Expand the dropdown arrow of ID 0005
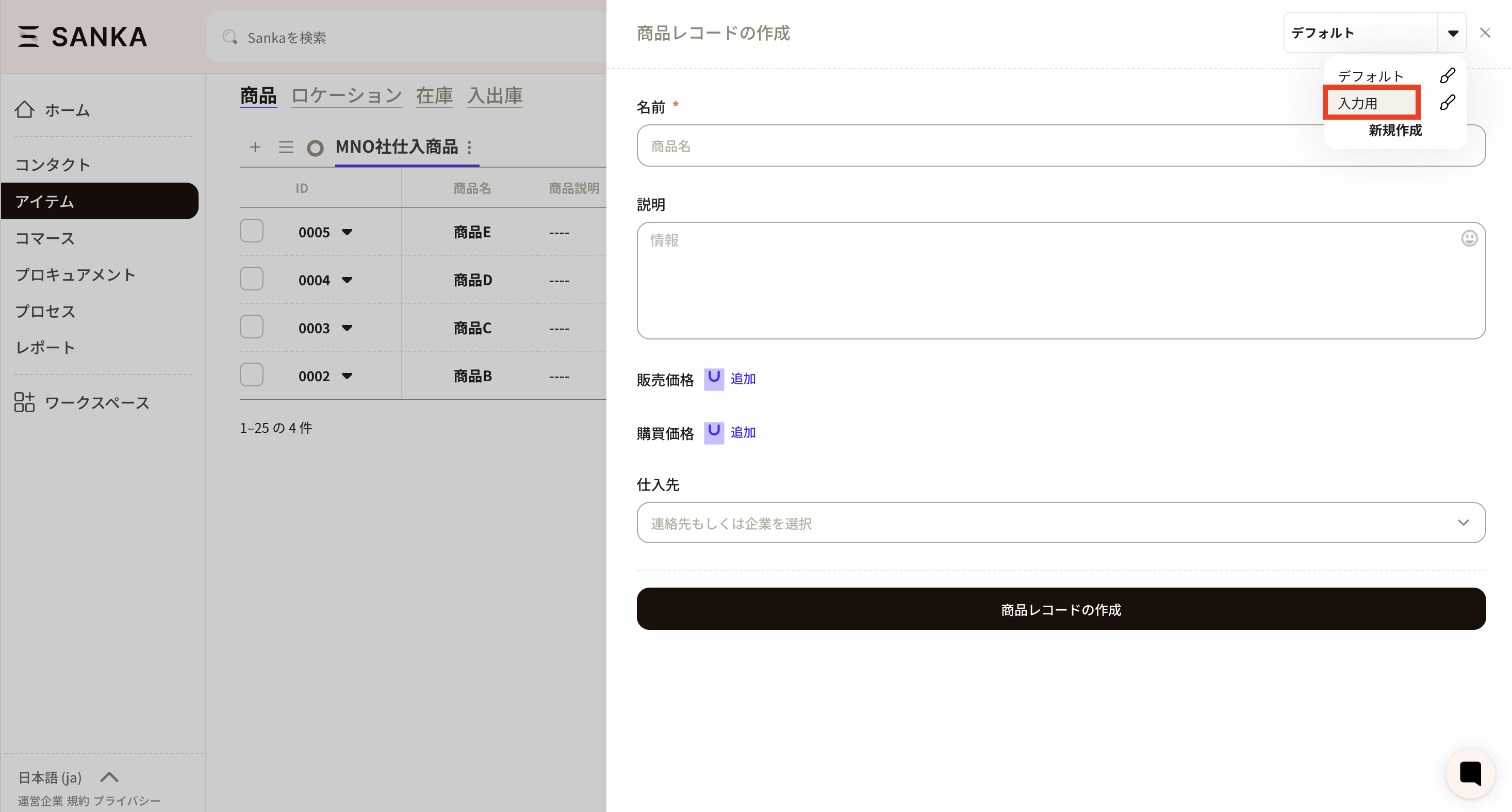This screenshot has width=1512, height=812. pyautogui.click(x=347, y=233)
